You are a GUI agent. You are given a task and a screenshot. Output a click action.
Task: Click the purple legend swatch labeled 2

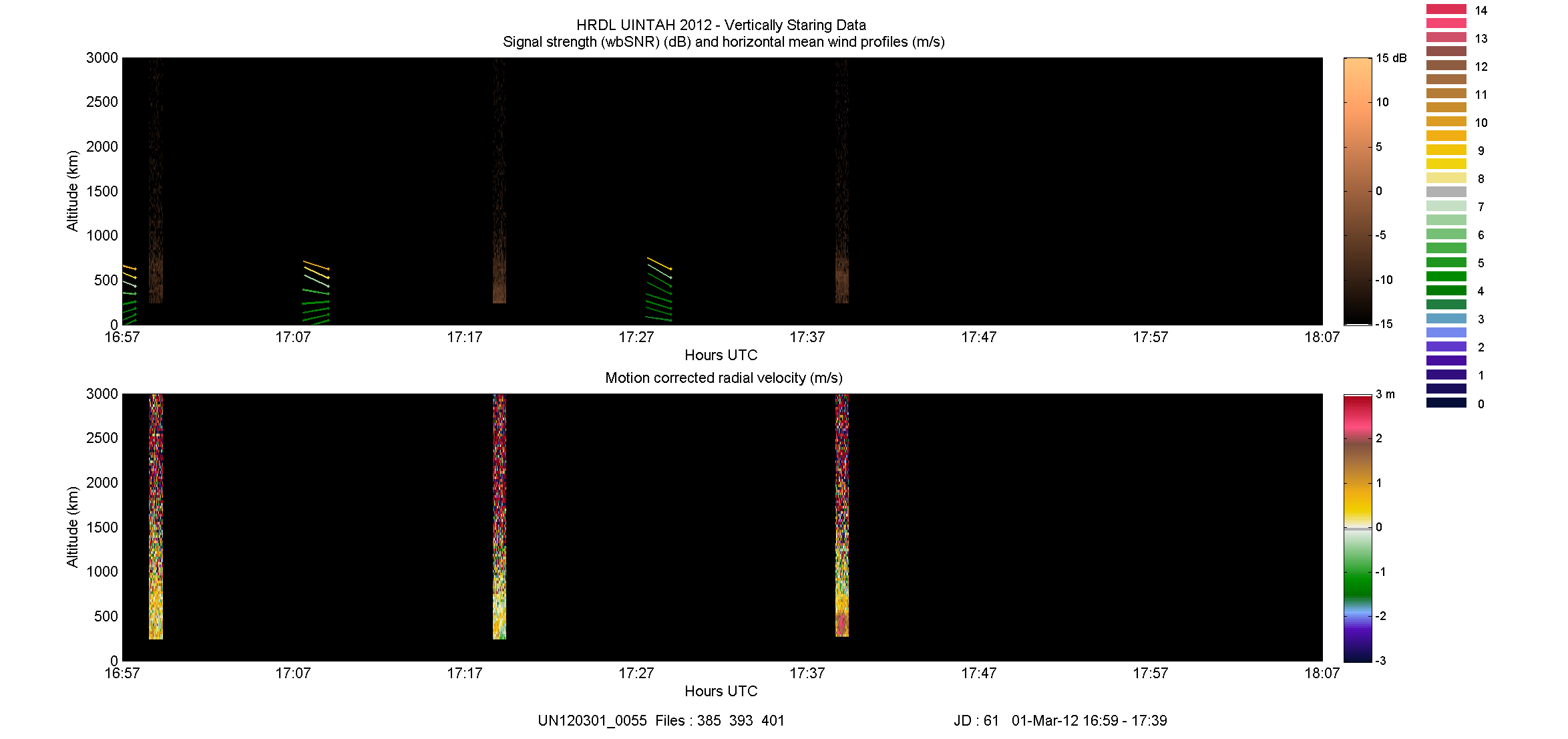(x=1446, y=346)
